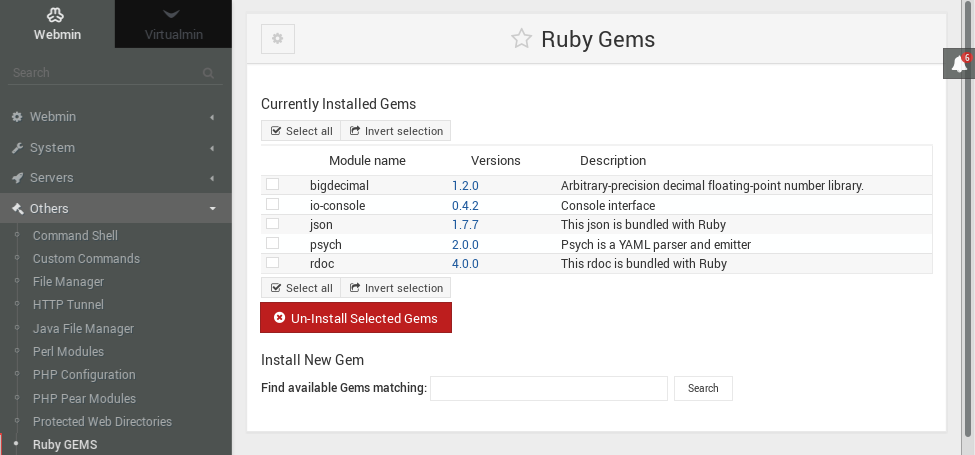Screen dimensions: 975x455
Task: Click the search magnifier icon in sidebar
Action: click(209, 73)
